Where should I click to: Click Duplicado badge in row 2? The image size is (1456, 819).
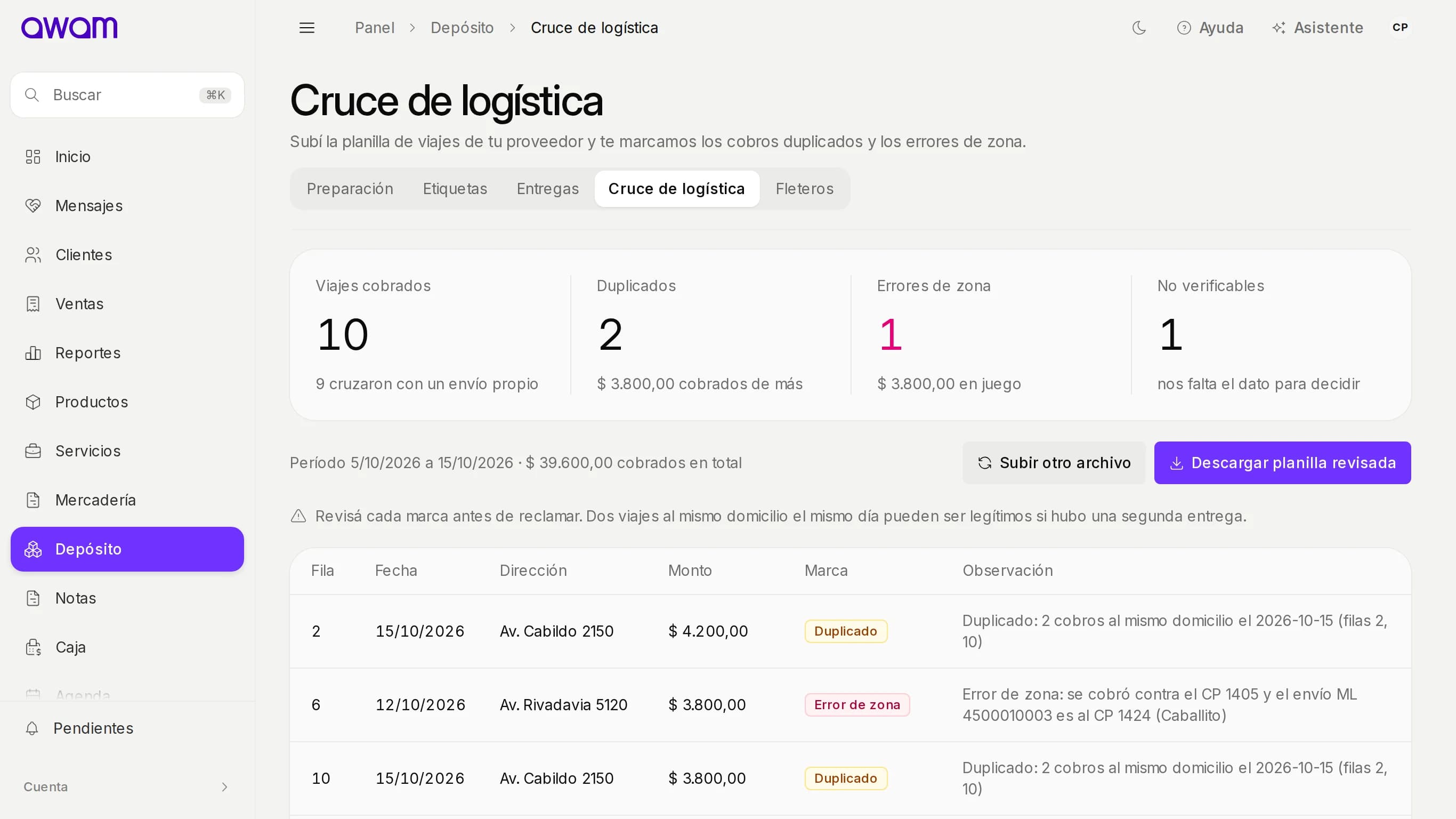point(846,631)
